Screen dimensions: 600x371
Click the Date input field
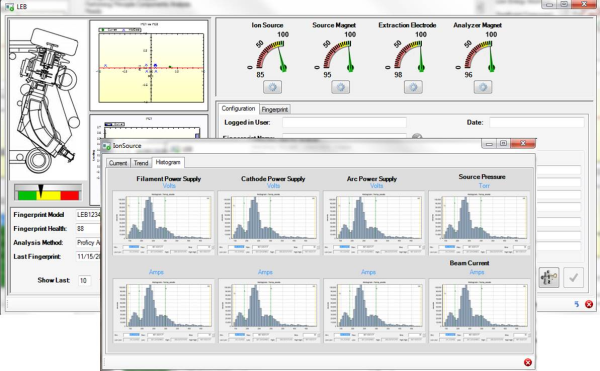click(x=537, y=122)
